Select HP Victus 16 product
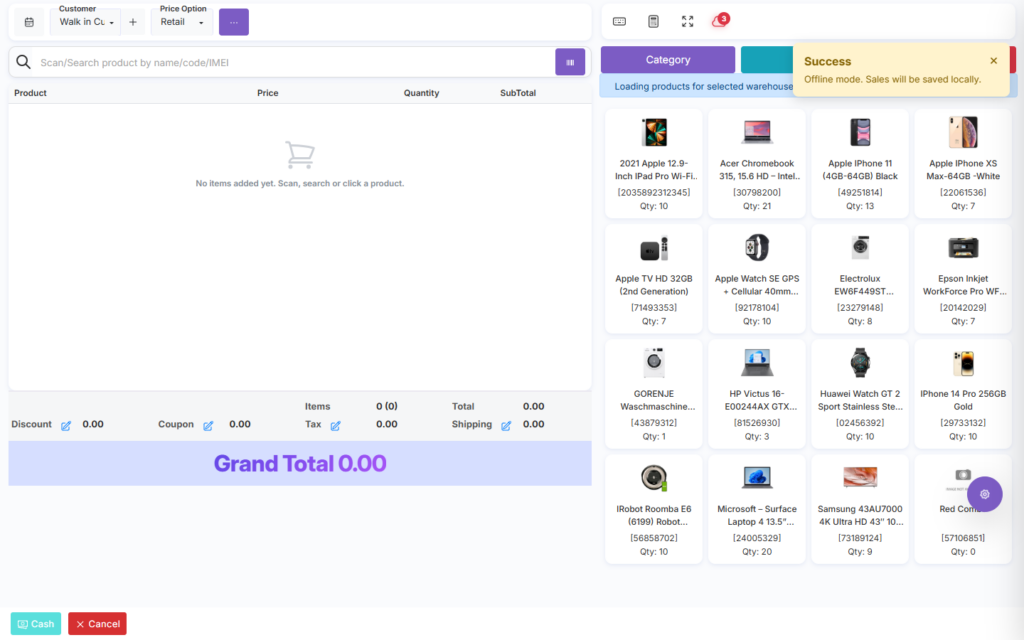Screen dimensions: 1024x640 [x=757, y=394]
